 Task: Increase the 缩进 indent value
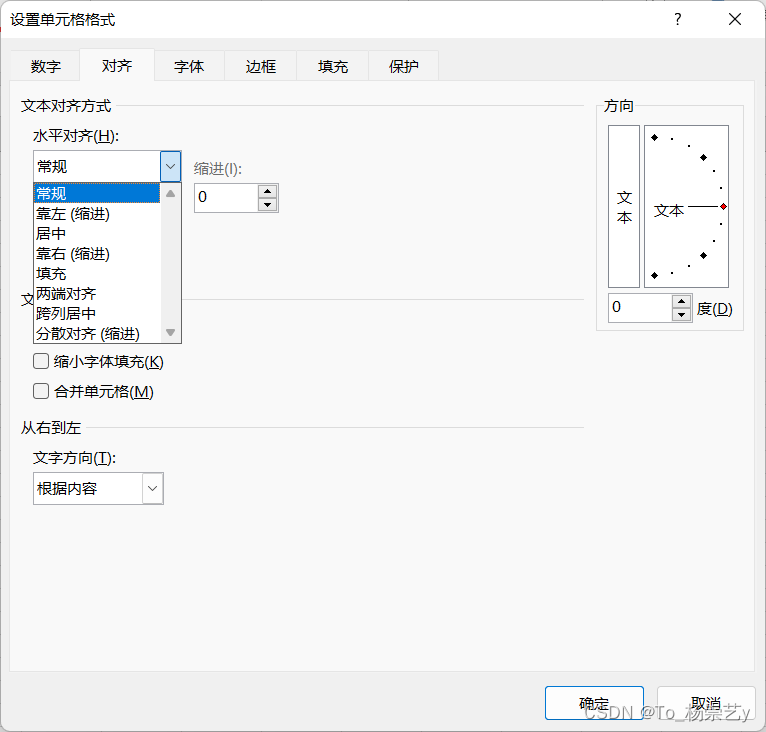[267, 191]
